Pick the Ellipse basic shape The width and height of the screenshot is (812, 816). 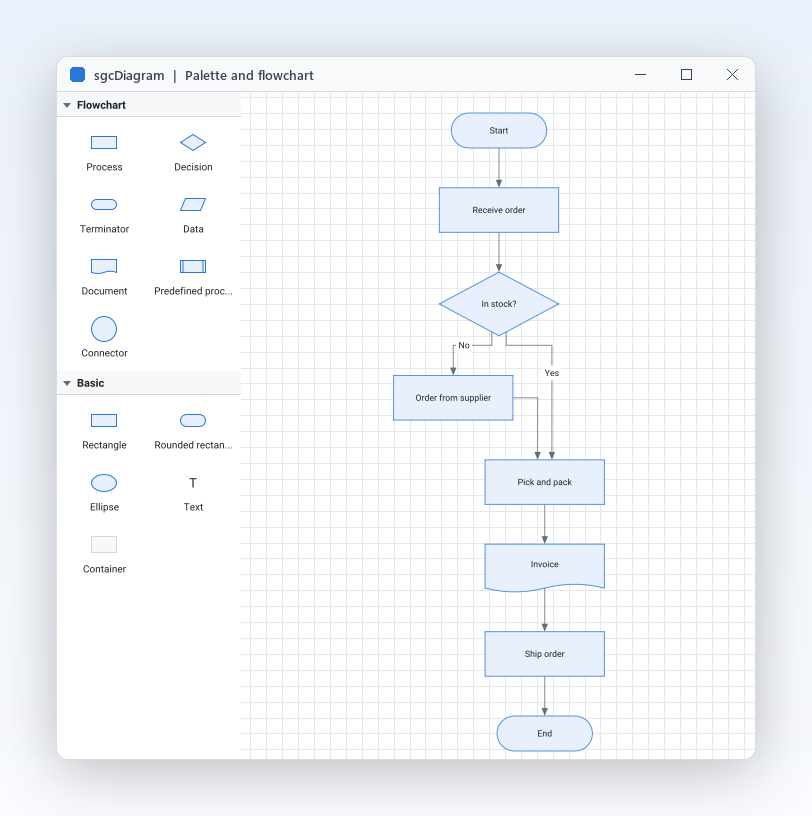click(x=104, y=483)
